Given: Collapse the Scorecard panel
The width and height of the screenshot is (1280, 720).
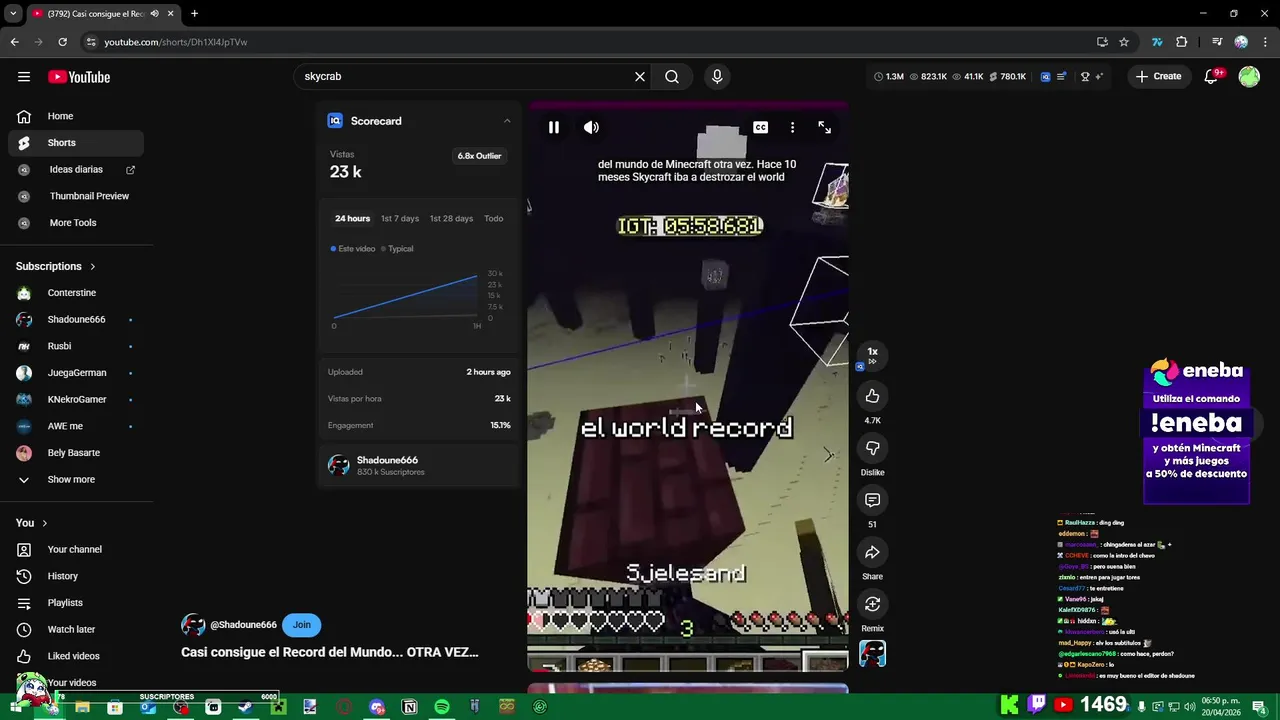Looking at the screenshot, I should [507, 121].
